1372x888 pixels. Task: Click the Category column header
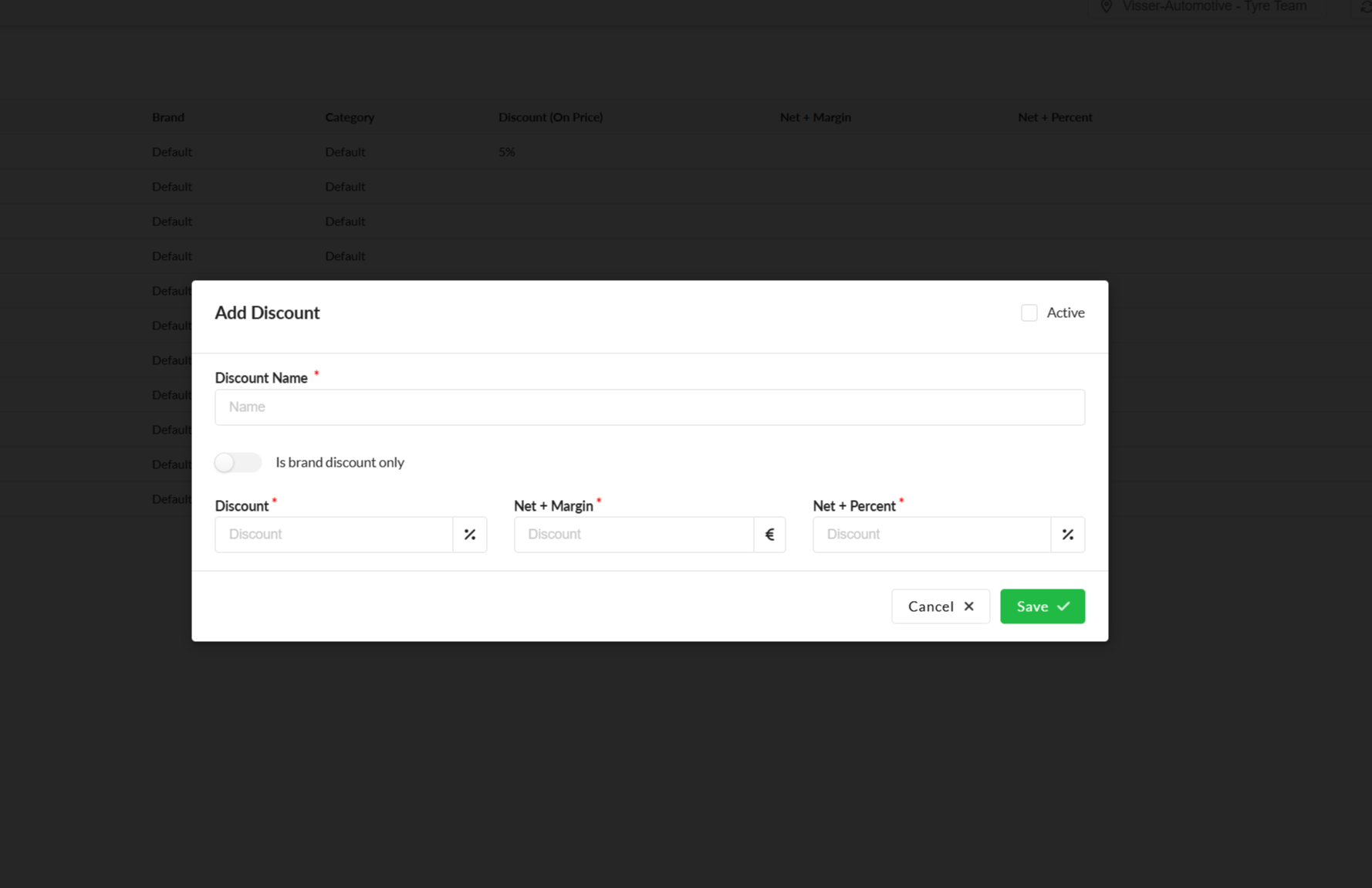(x=350, y=117)
